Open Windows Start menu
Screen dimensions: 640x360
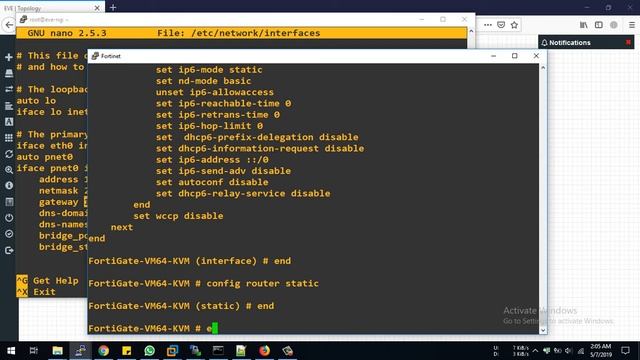11,351
